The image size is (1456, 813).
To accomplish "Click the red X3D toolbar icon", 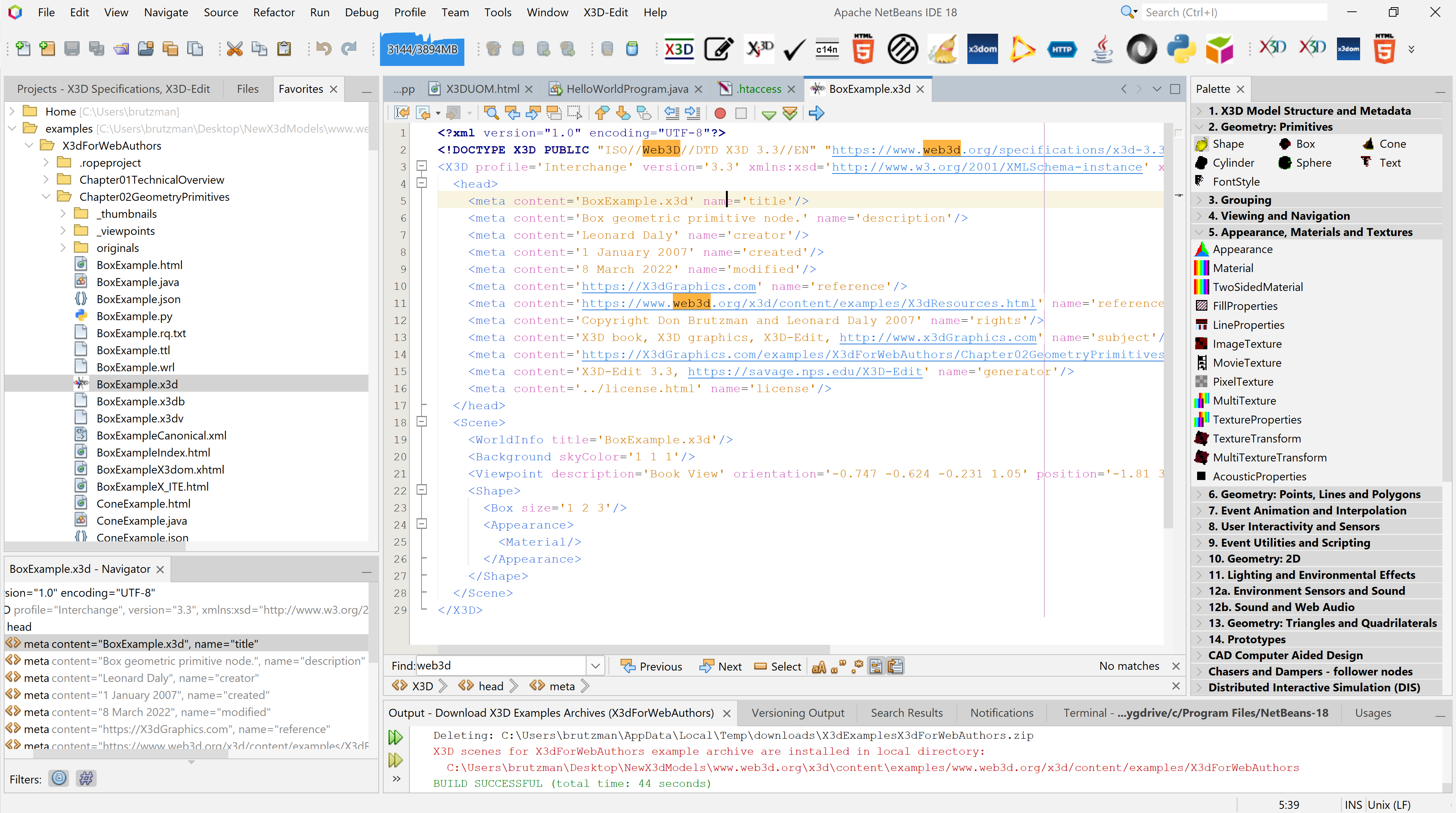I will pos(679,49).
